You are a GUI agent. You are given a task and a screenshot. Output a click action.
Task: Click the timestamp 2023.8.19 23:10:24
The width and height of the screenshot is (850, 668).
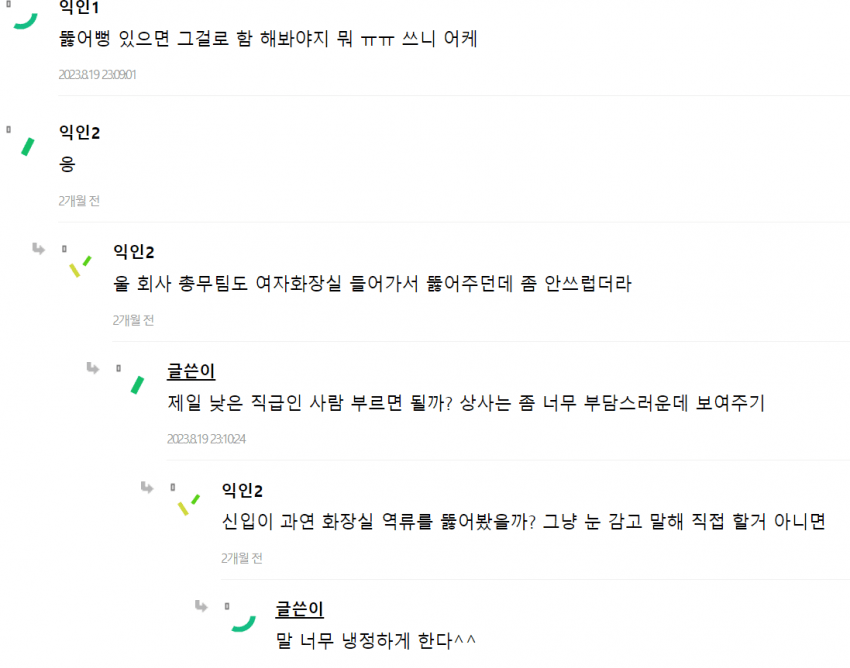[x=206, y=438]
